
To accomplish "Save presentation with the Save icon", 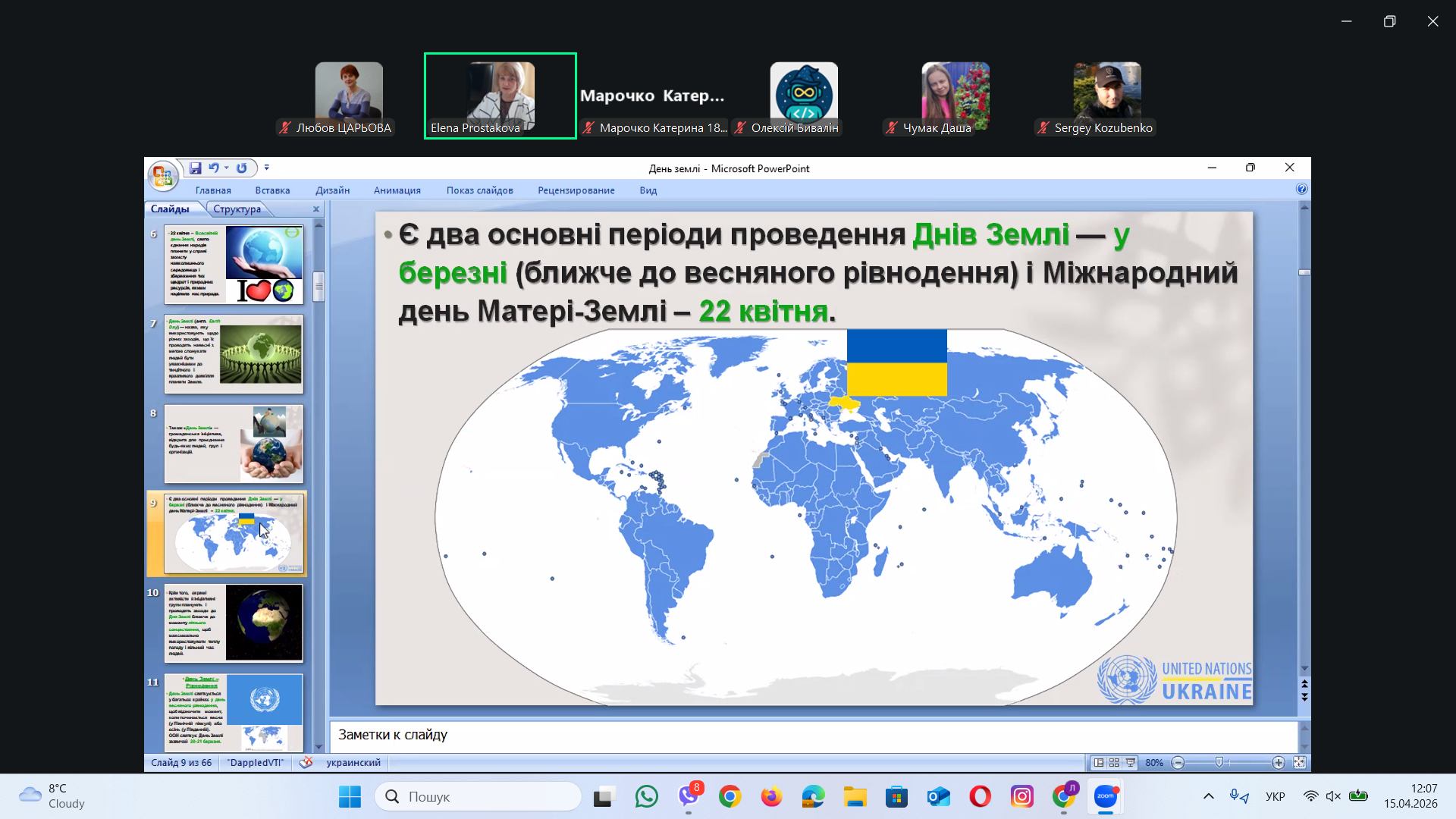I will click(x=195, y=168).
